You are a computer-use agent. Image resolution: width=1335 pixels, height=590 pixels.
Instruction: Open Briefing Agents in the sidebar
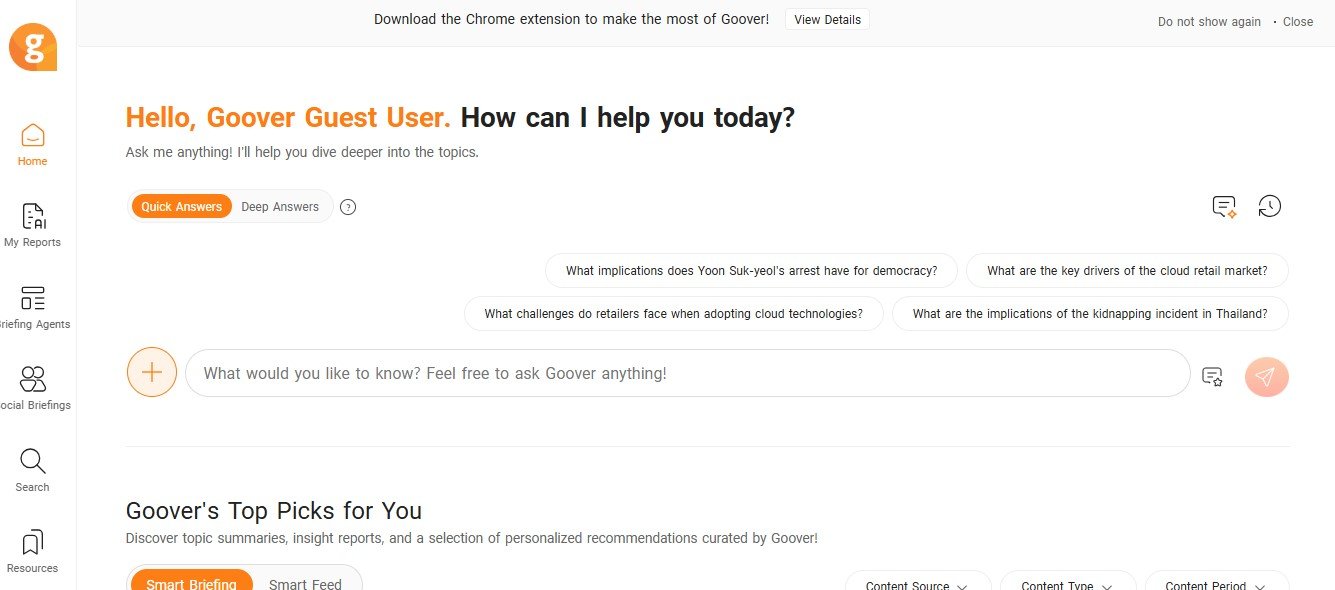(x=33, y=307)
